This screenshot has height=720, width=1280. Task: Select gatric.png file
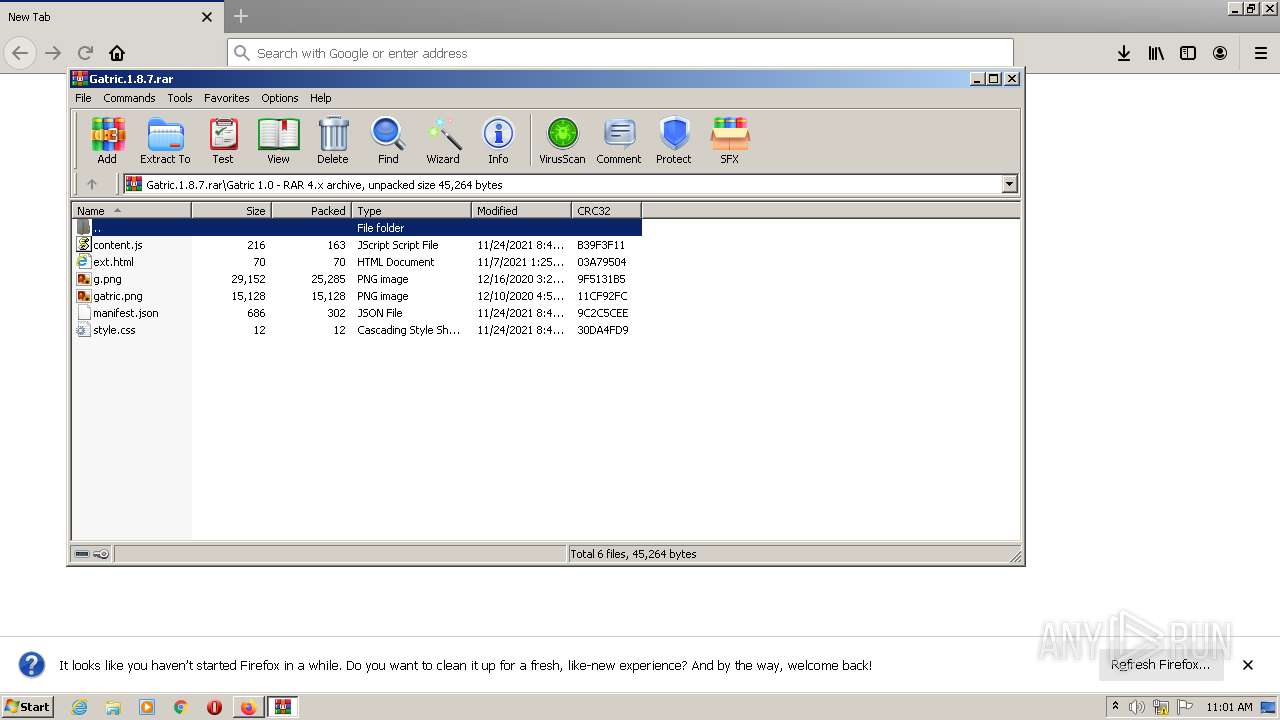[x=357, y=296]
